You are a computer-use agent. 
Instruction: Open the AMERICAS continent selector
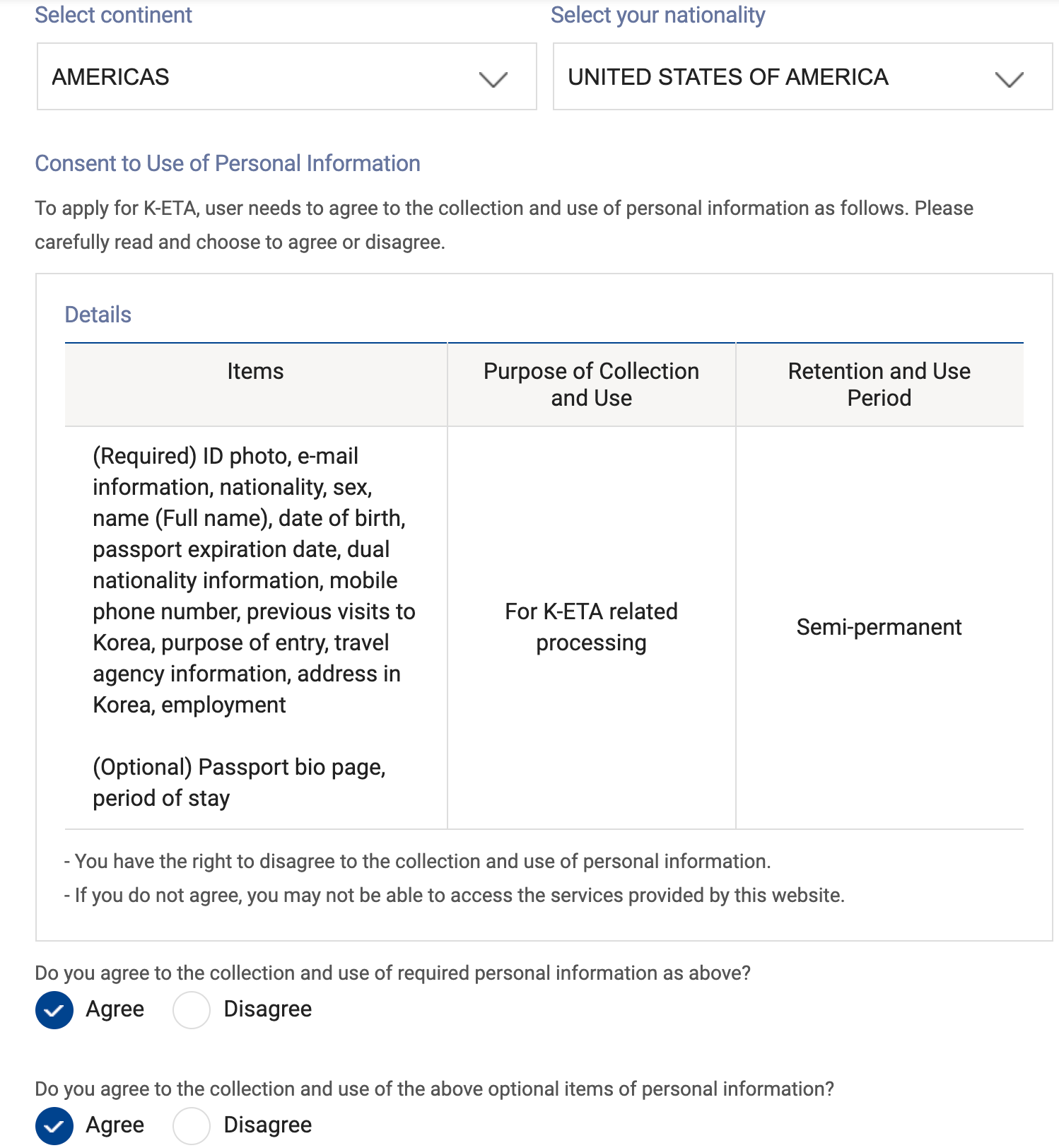(x=286, y=76)
